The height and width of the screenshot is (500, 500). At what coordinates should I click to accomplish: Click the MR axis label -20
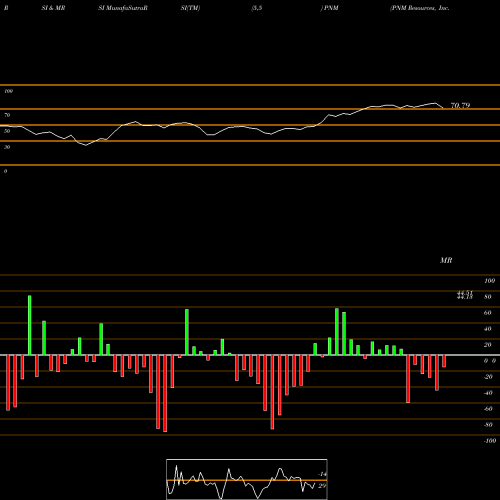[488, 377]
